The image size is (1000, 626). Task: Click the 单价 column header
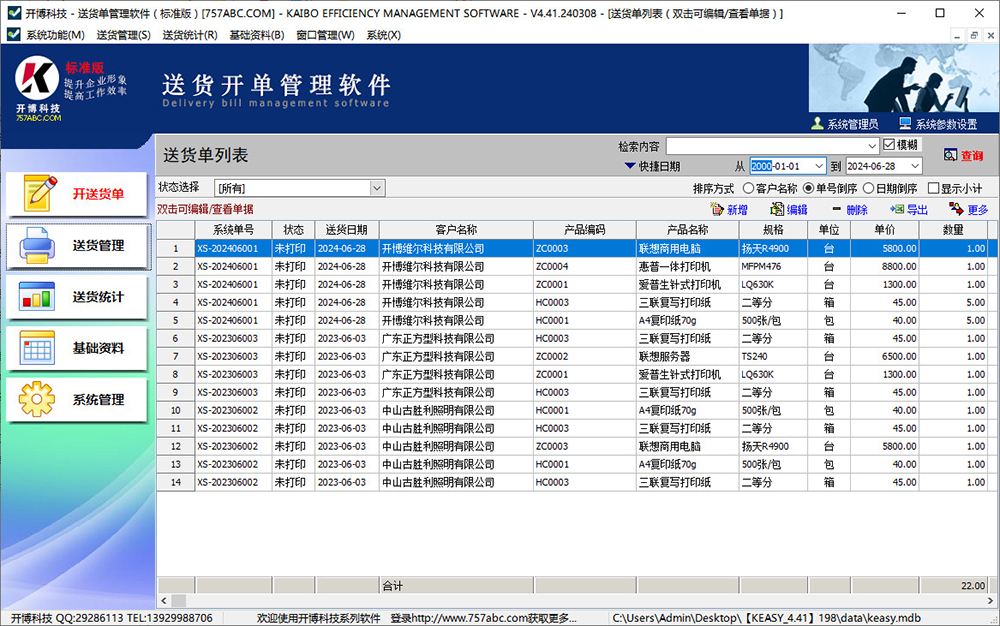[885, 229]
